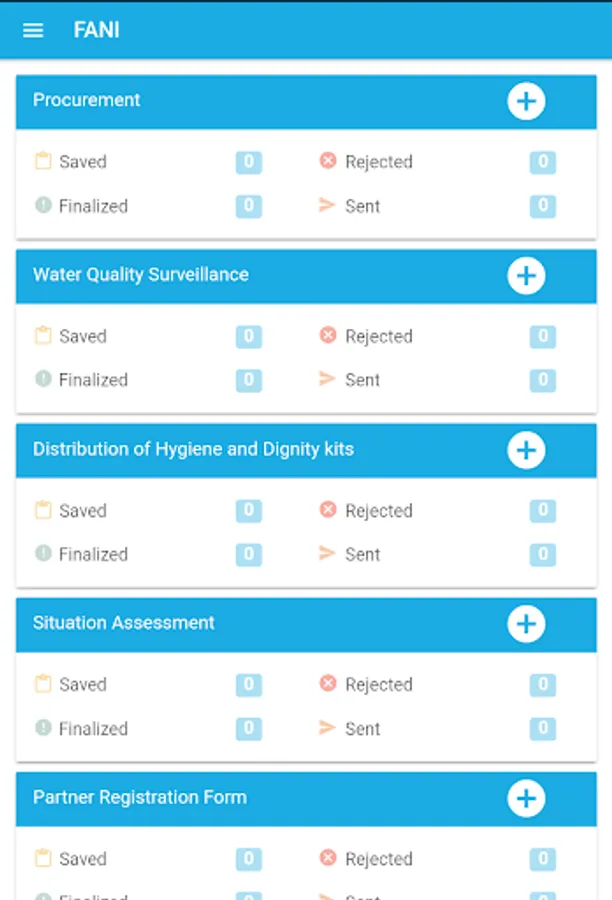Screen dimensions: 612x900
Task: Add a new Procurement form
Action: [526, 101]
